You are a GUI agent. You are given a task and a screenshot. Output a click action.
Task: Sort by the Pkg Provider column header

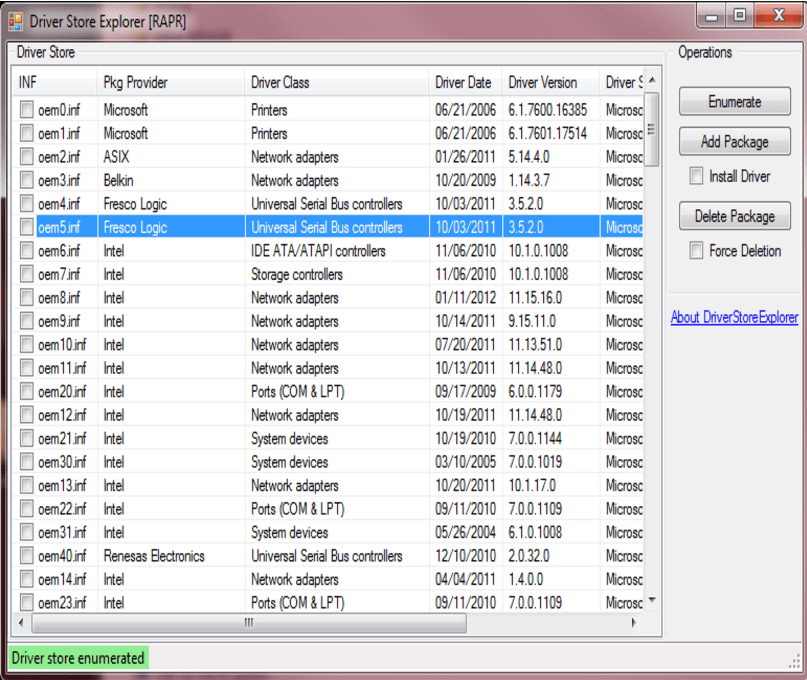point(170,82)
